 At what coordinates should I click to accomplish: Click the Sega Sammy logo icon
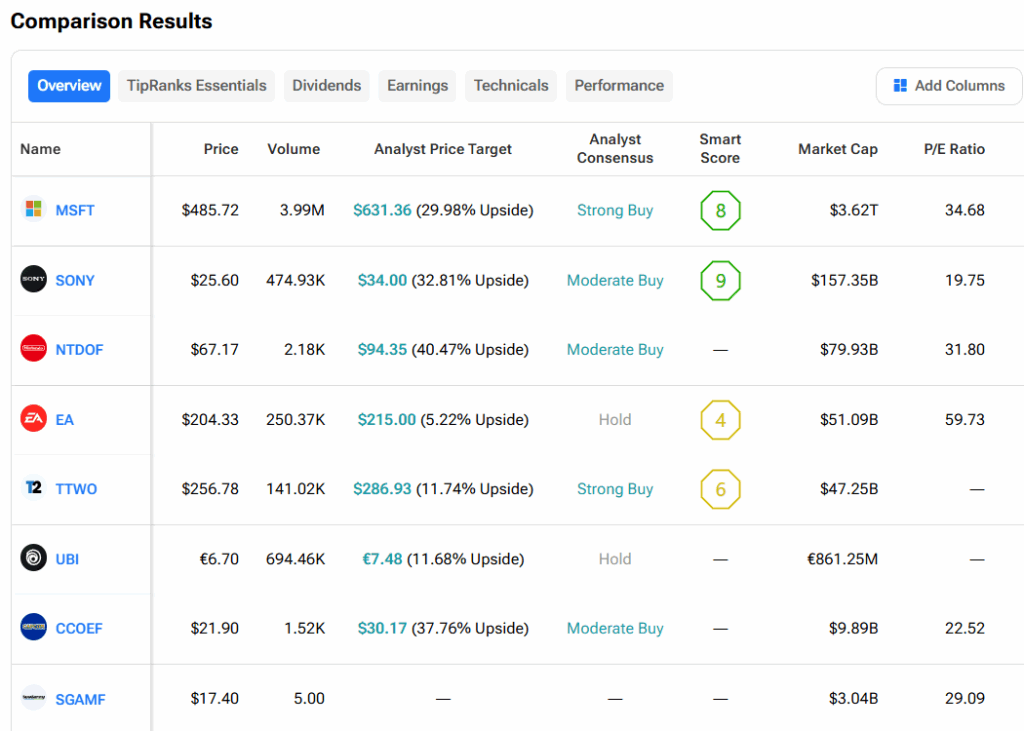pyautogui.click(x=33, y=698)
